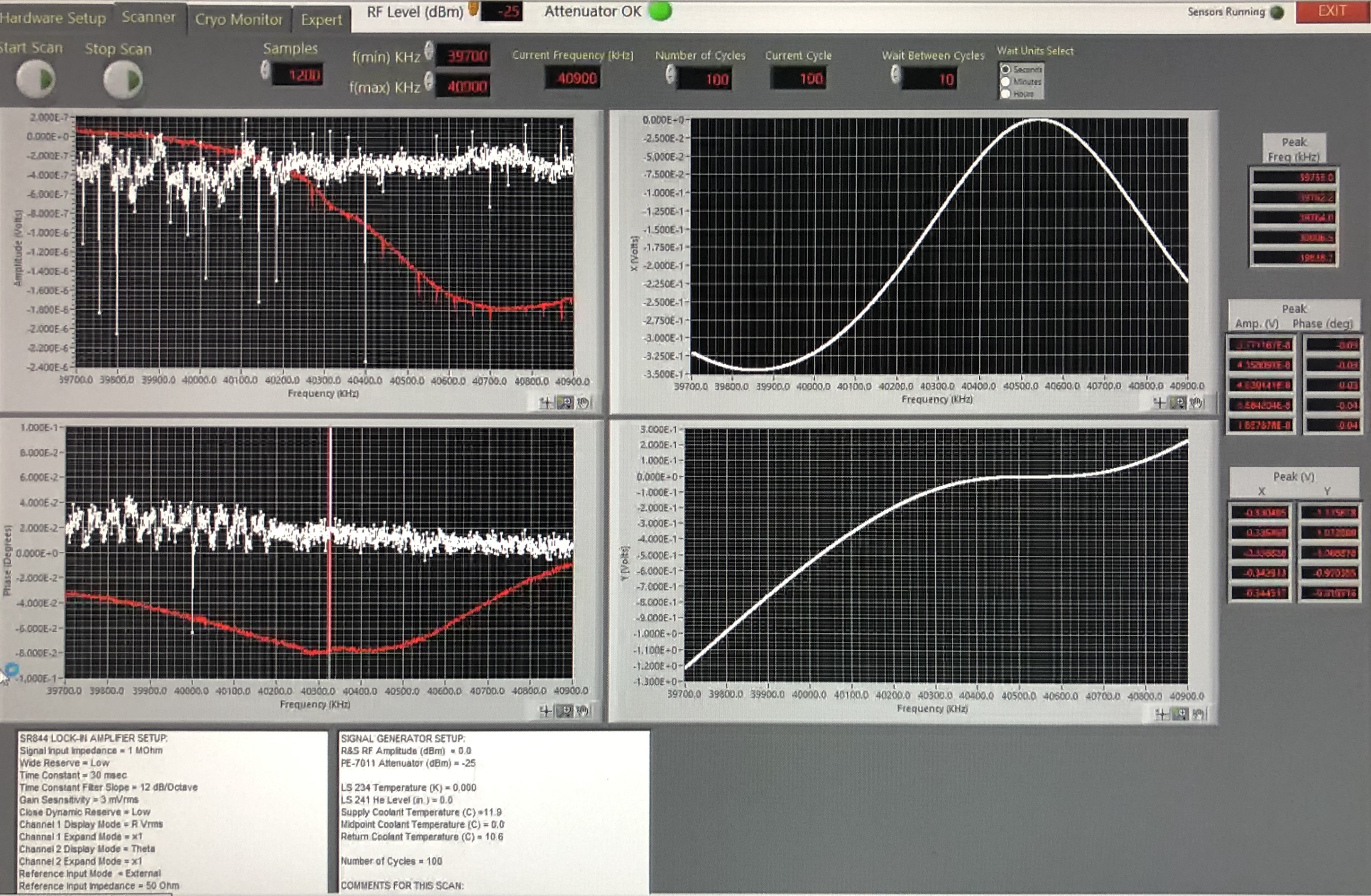The height and width of the screenshot is (896, 1371).
Task: Select Hours wait unit radio button
Action: coord(1006,93)
